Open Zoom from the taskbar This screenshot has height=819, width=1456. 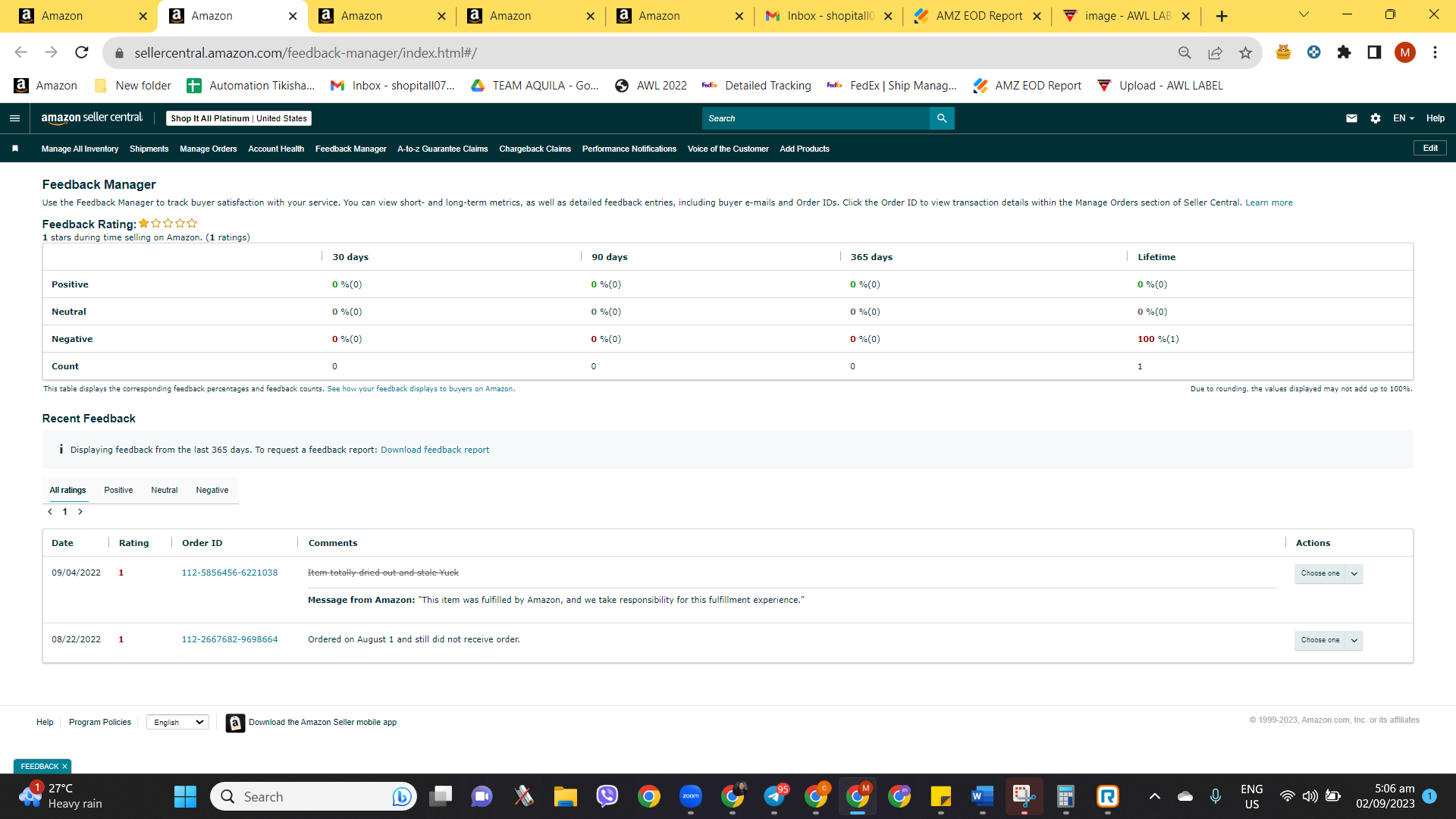[x=690, y=796]
